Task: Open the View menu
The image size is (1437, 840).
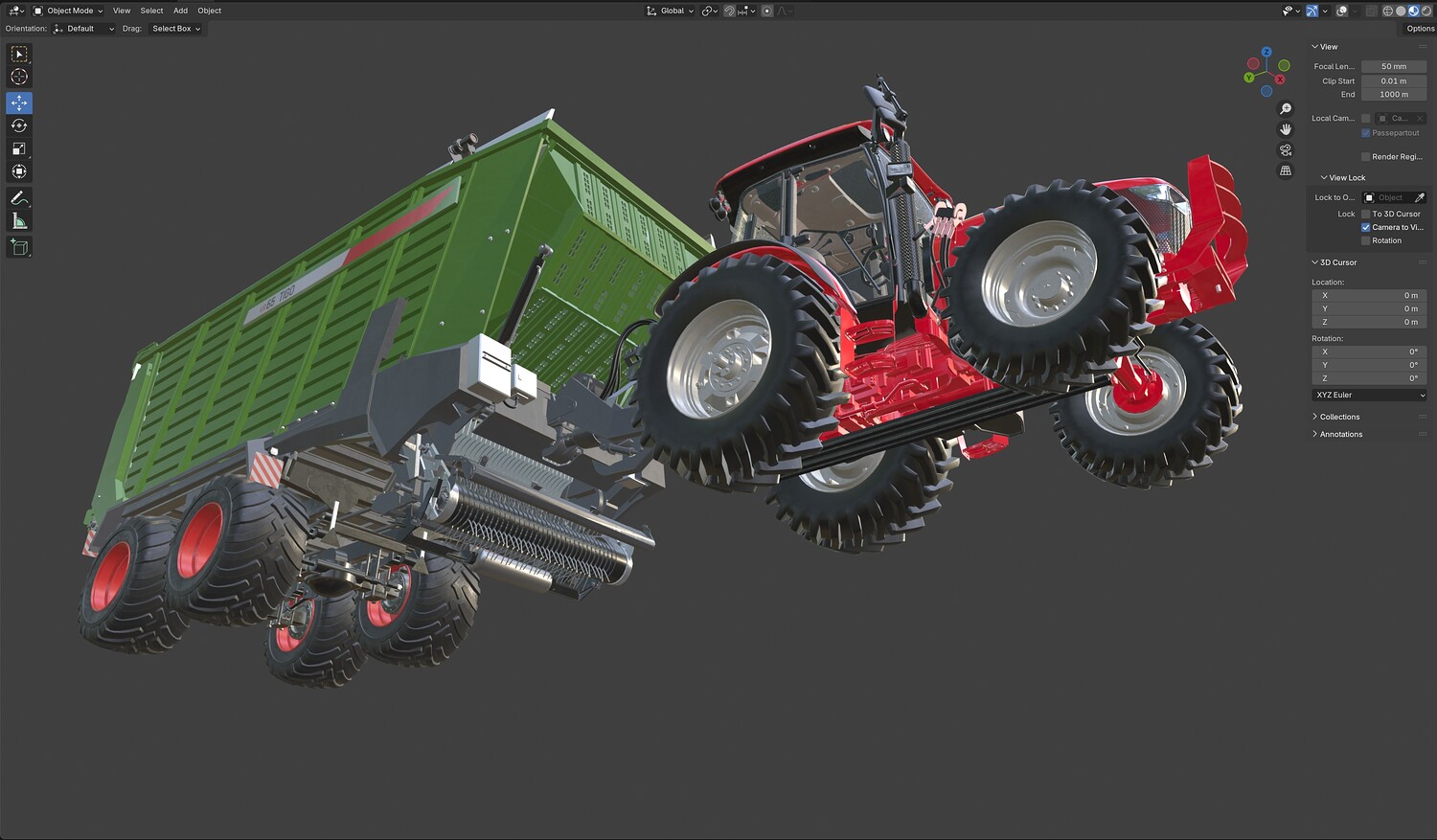Action: (122, 11)
